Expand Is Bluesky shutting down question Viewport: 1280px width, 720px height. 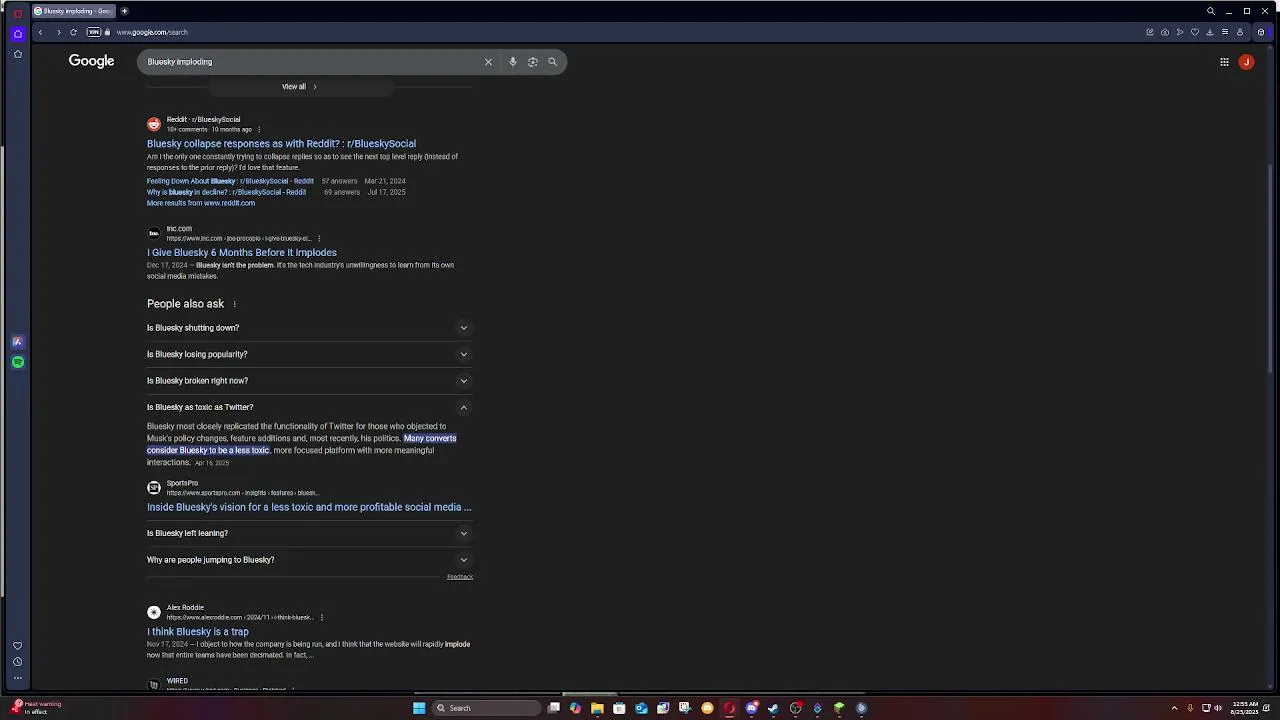[309, 328]
